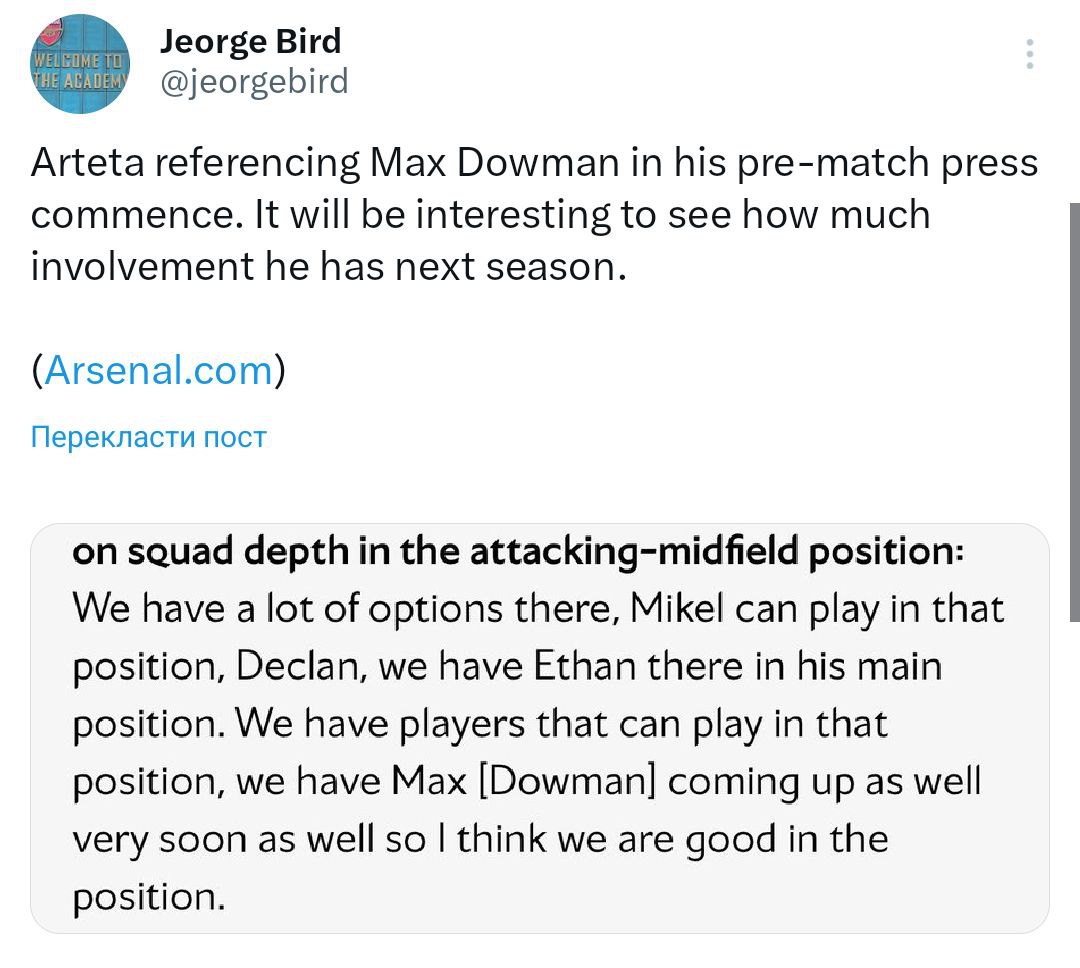Click Перекласти пост to translate the post
Viewport: 1080px width, 968px height.
tap(149, 437)
